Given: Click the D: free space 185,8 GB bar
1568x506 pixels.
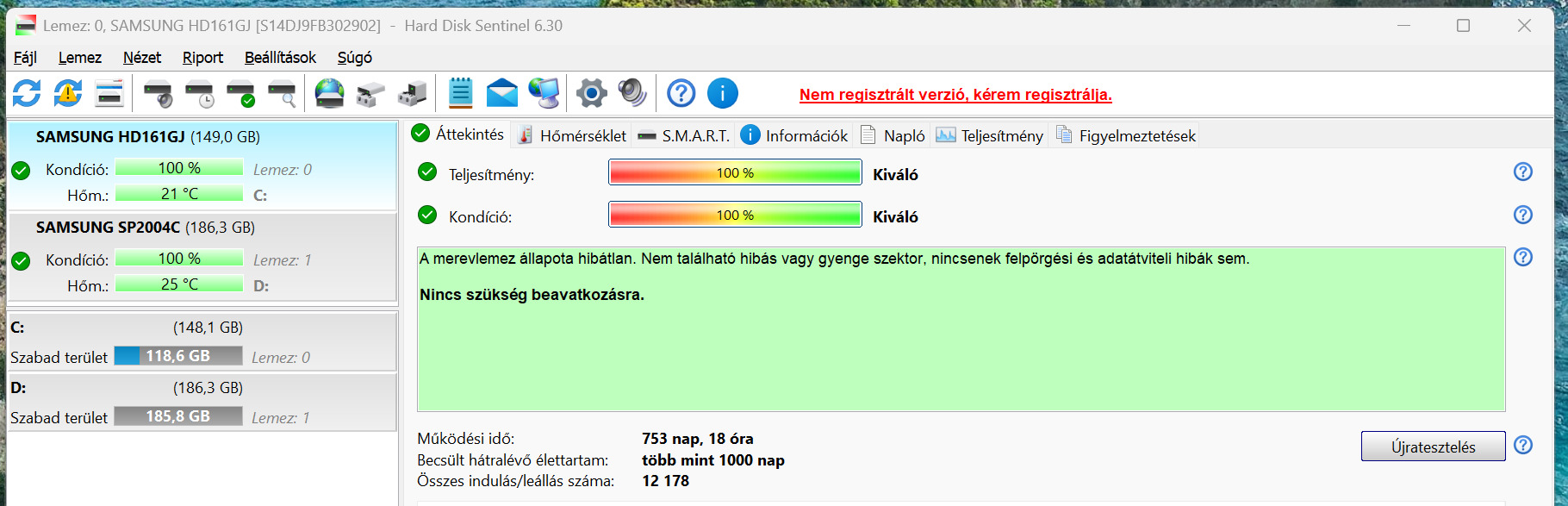Looking at the screenshot, I should point(178,416).
